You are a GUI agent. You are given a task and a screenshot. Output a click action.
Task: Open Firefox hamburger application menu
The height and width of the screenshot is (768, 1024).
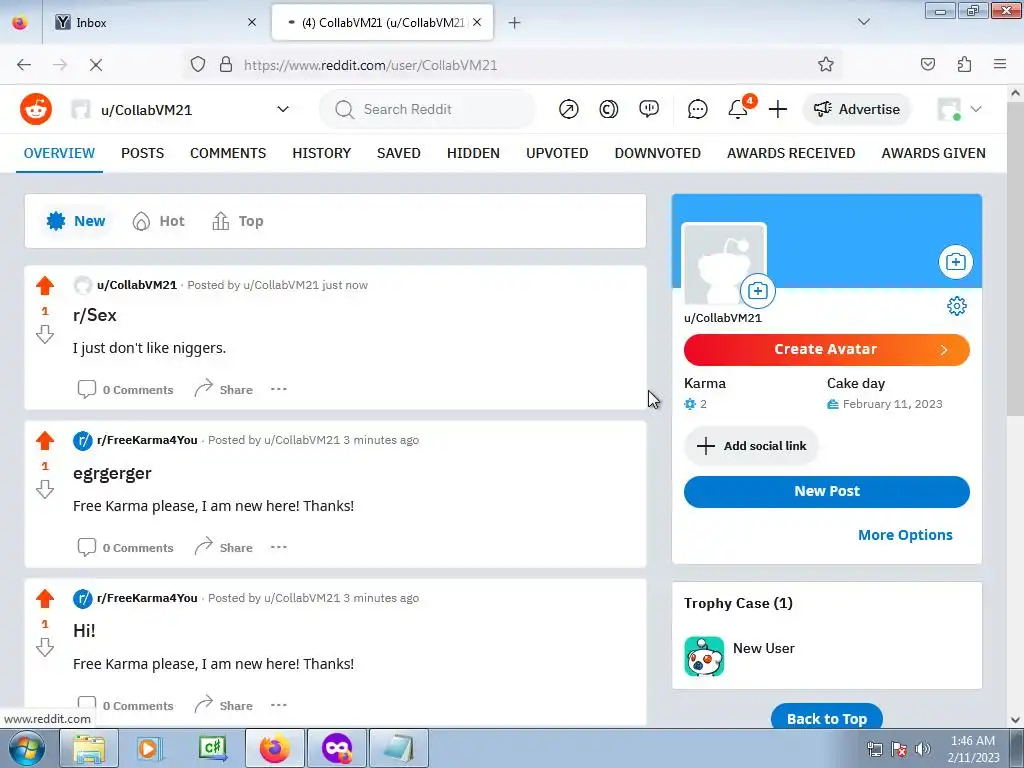pyautogui.click(x=1000, y=64)
